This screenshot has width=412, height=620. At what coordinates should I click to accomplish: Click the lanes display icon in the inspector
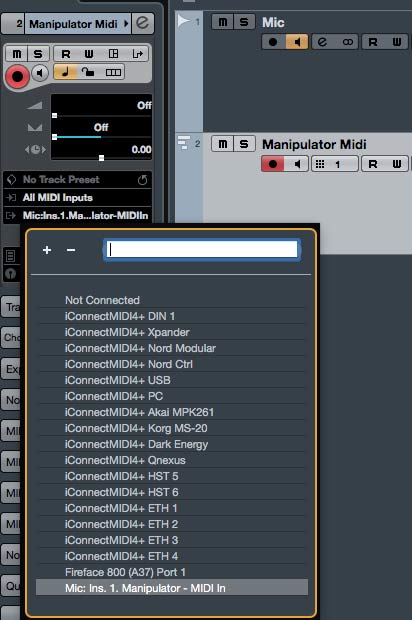[x=113, y=72]
